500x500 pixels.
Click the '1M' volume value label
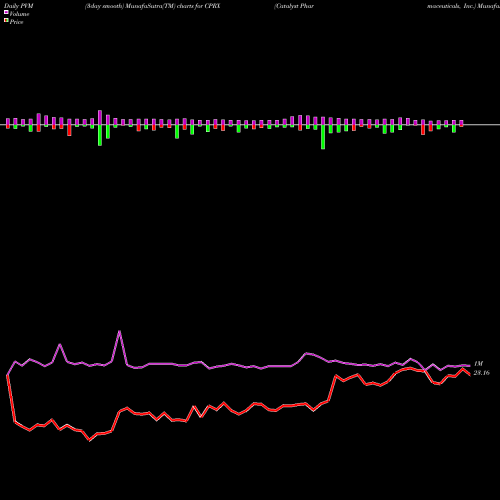(478, 364)
